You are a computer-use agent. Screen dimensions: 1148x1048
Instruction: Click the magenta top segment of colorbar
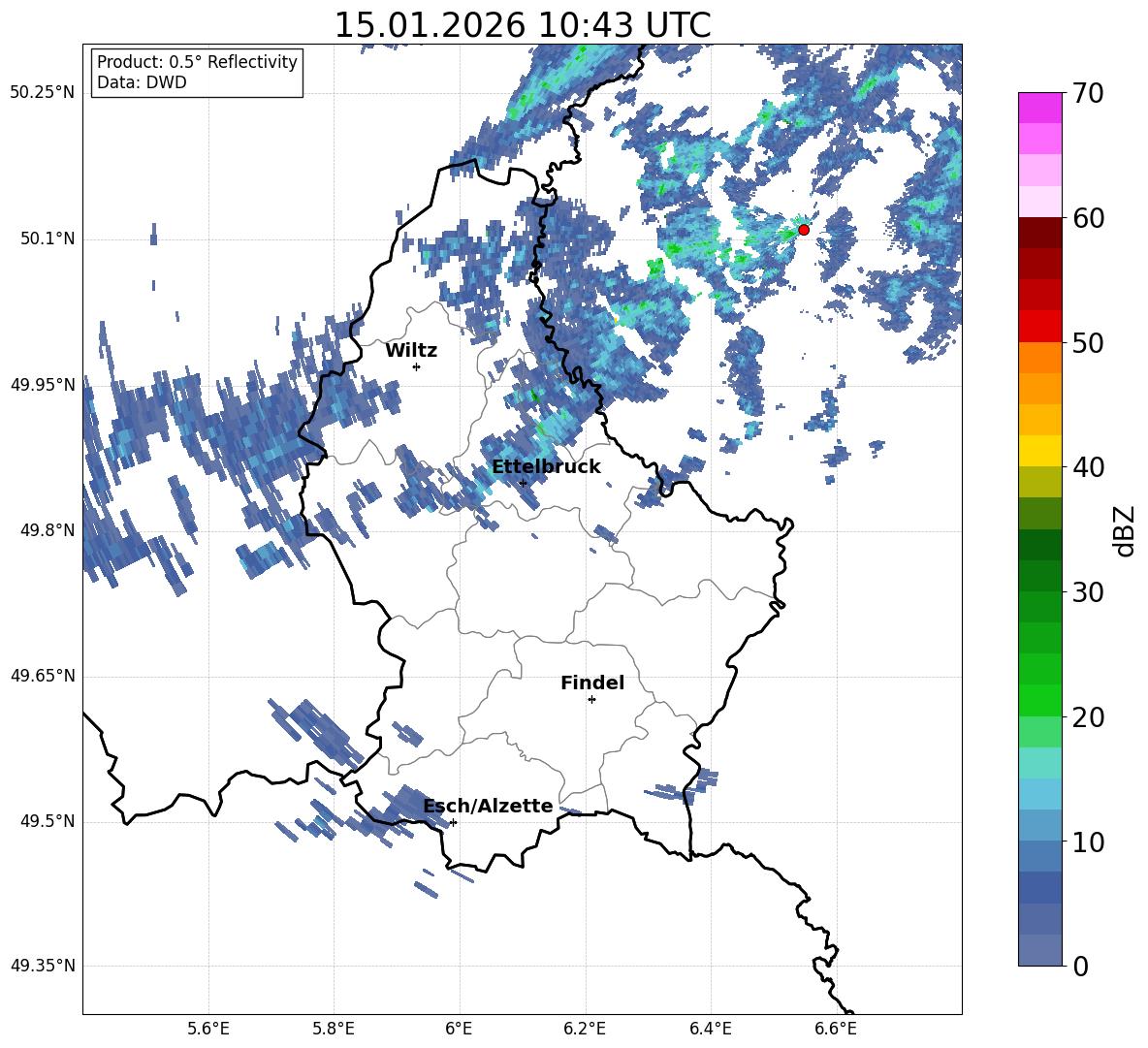pos(1040,109)
